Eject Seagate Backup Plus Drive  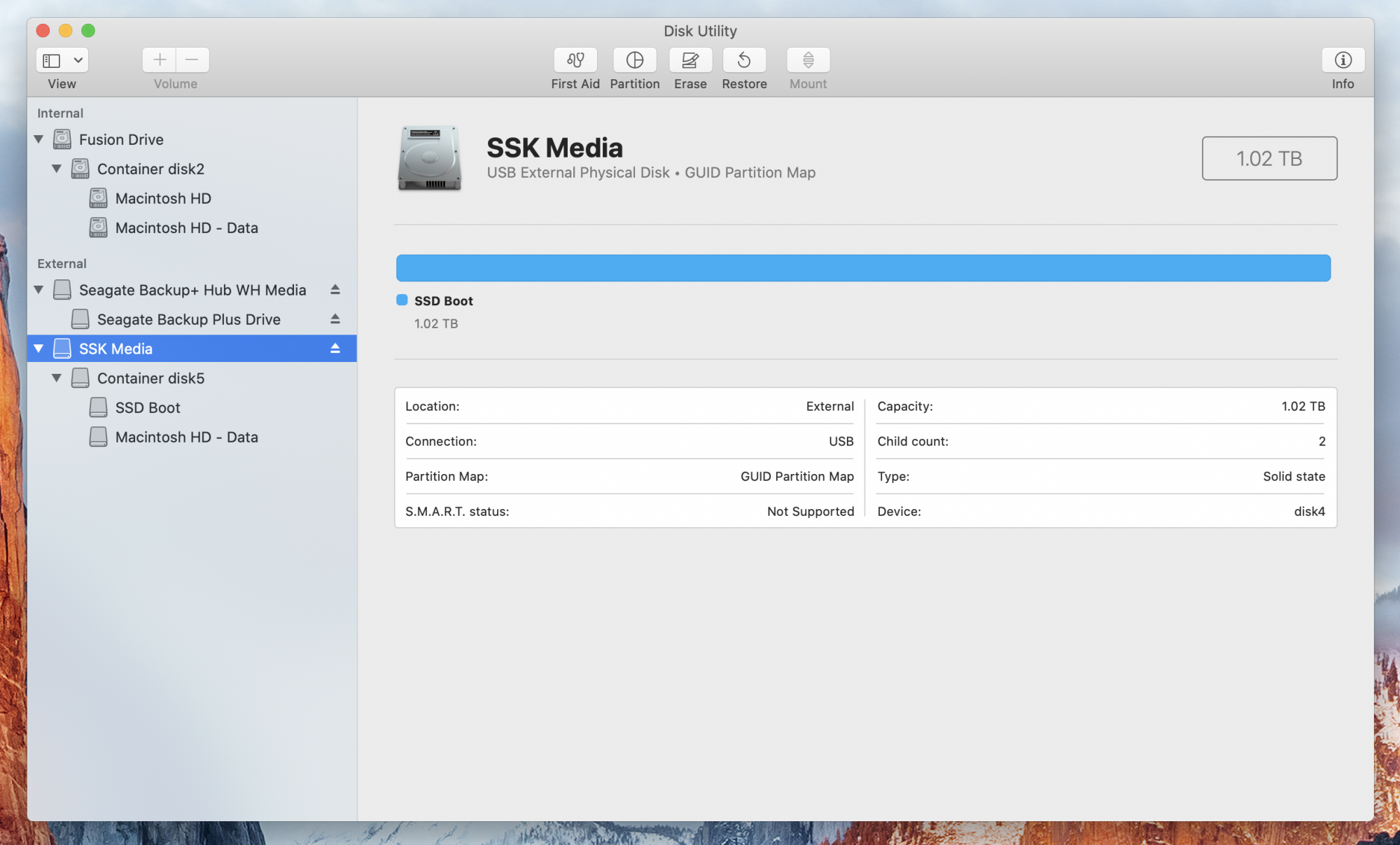335,319
